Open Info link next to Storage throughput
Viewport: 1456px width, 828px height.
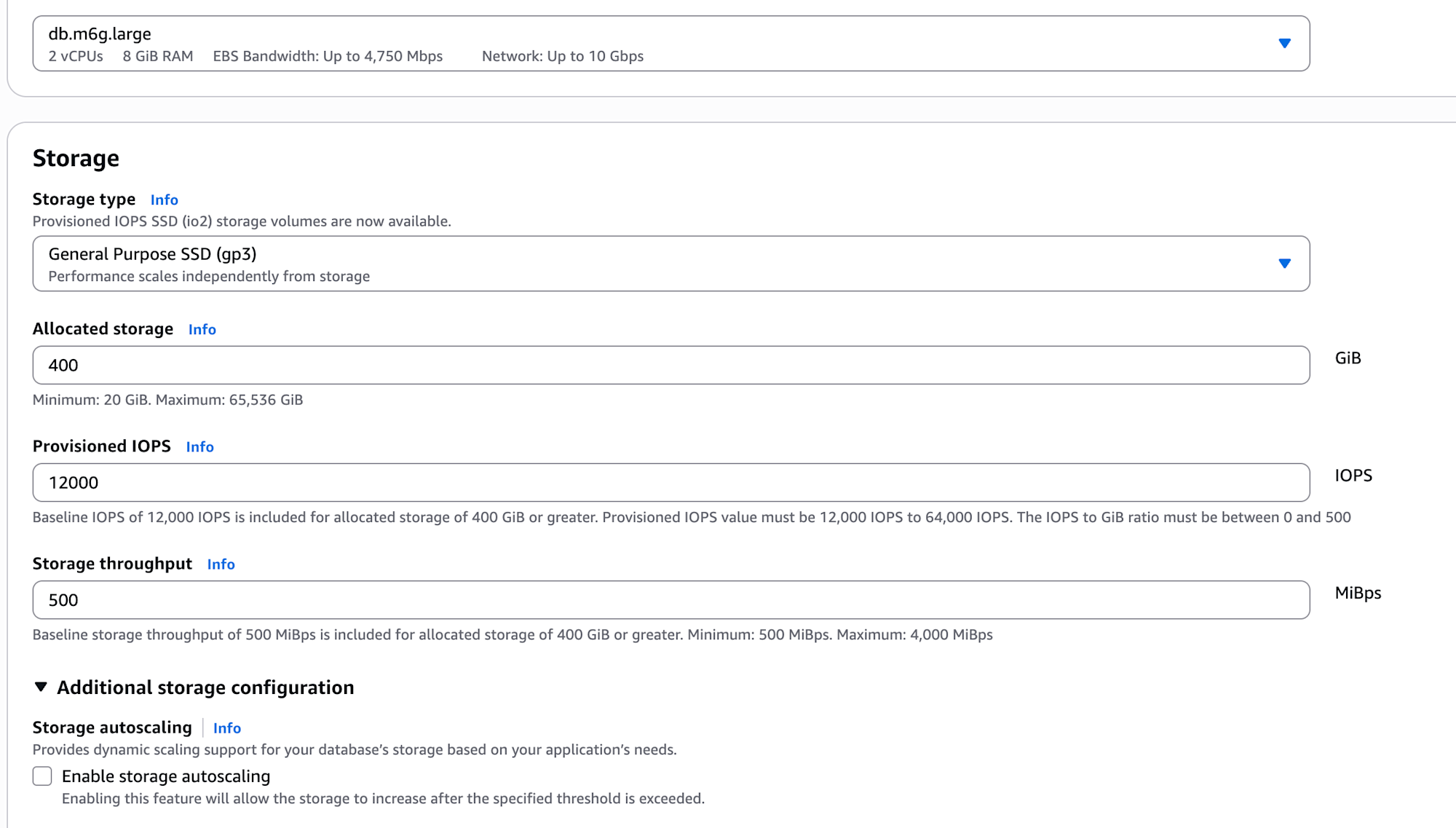coord(221,564)
